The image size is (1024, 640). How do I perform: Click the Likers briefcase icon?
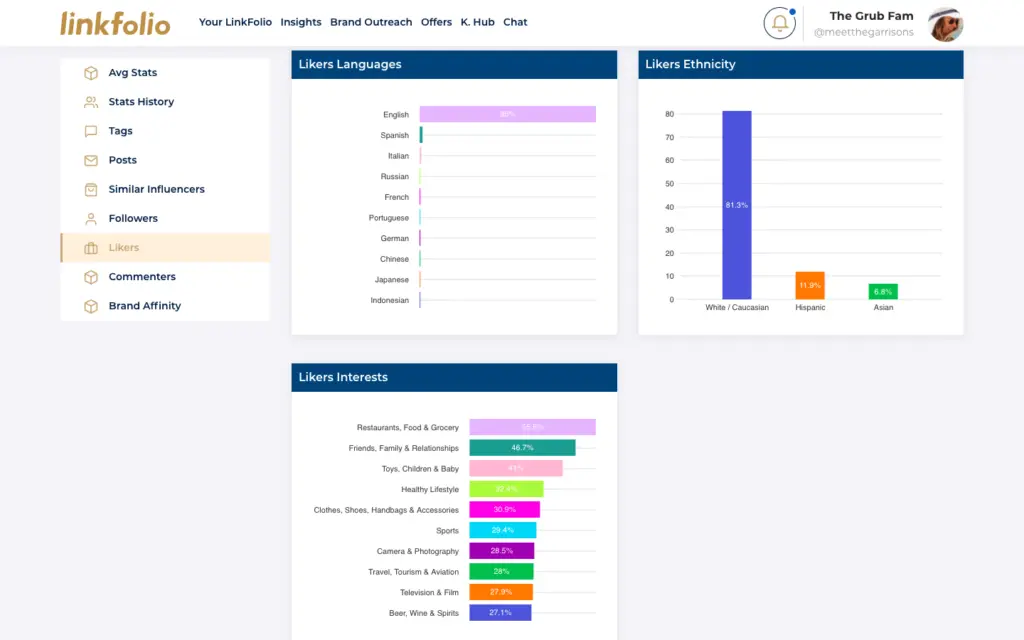coord(91,248)
